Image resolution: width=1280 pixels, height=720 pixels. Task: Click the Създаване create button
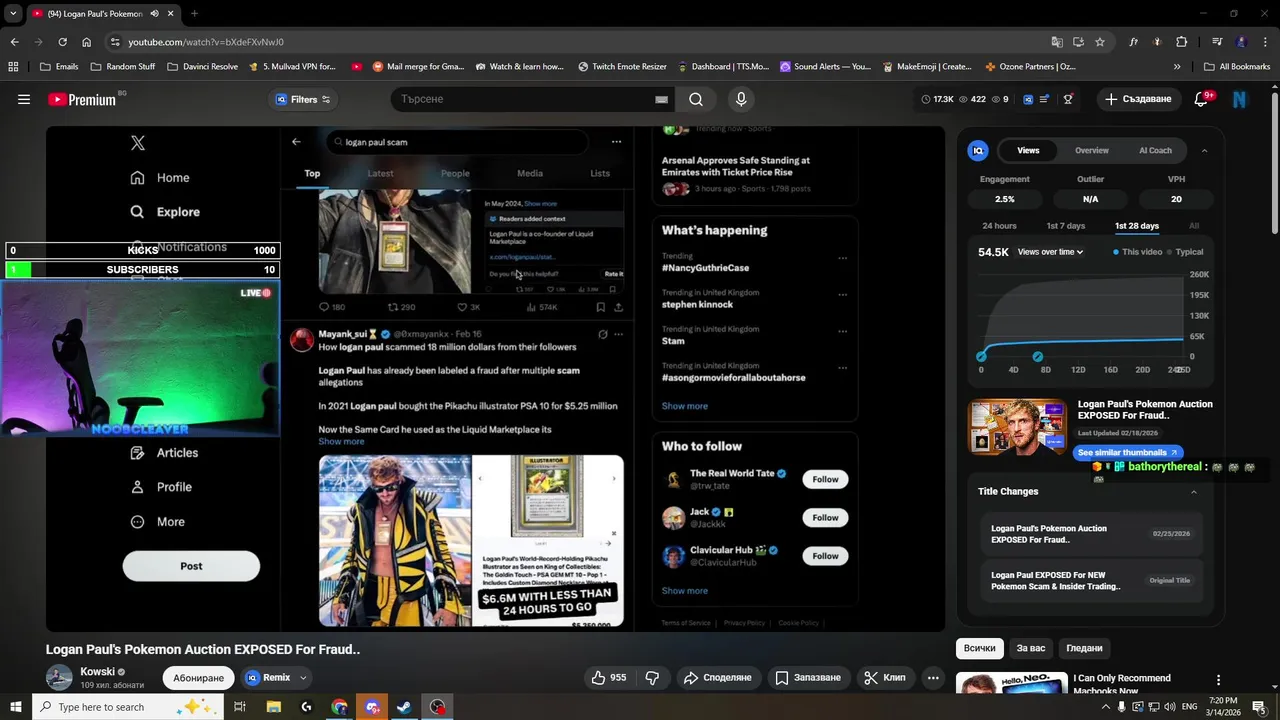[x=1137, y=99]
